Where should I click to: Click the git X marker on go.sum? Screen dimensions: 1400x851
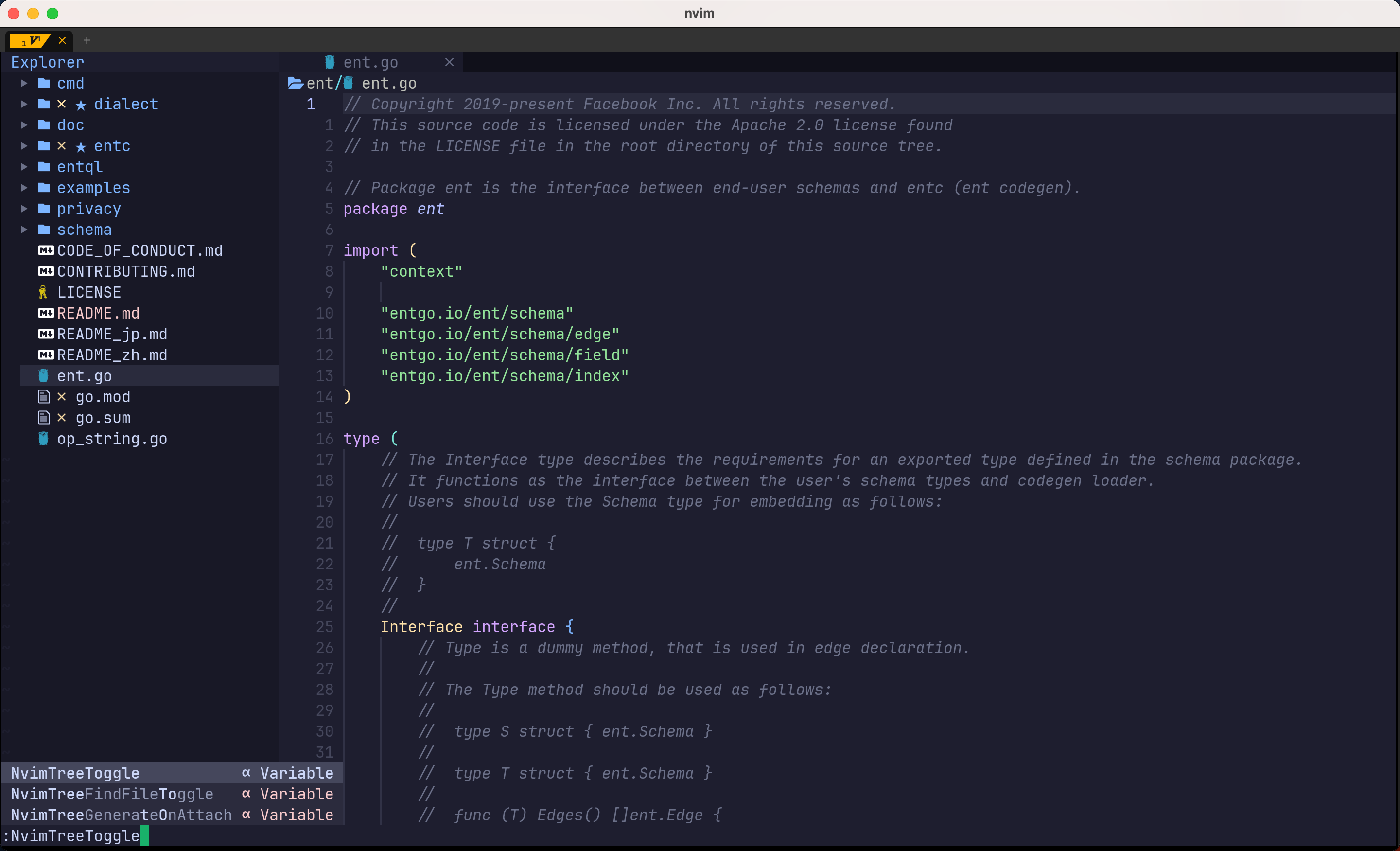coord(62,418)
